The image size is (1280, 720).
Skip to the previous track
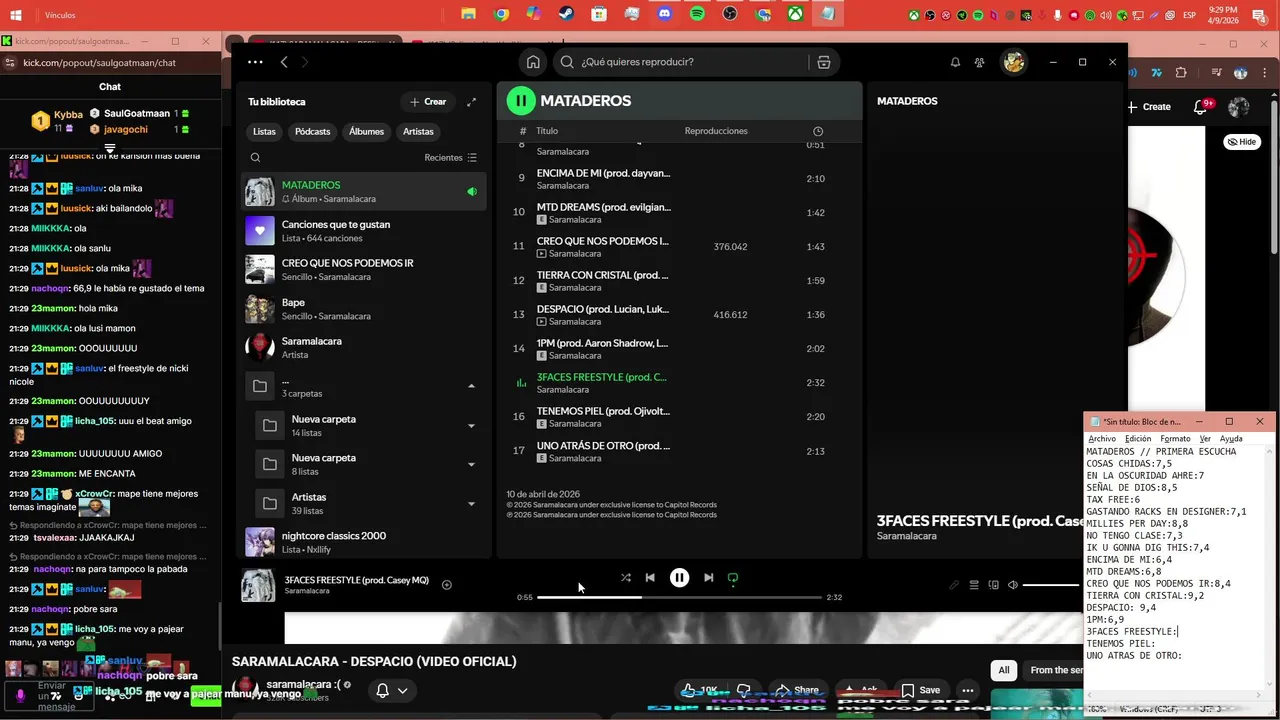pos(650,578)
